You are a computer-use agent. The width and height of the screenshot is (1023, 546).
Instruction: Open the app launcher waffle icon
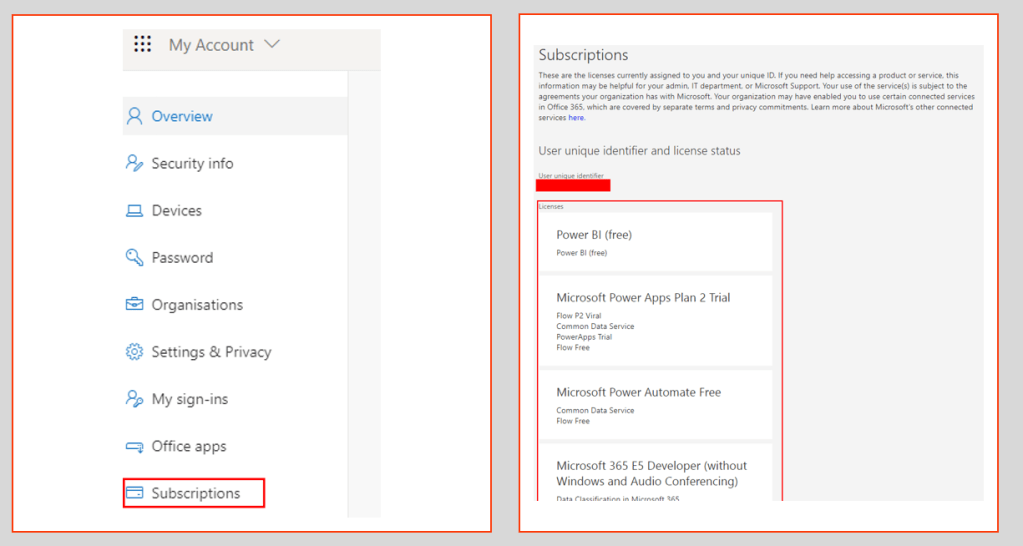click(142, 44)
